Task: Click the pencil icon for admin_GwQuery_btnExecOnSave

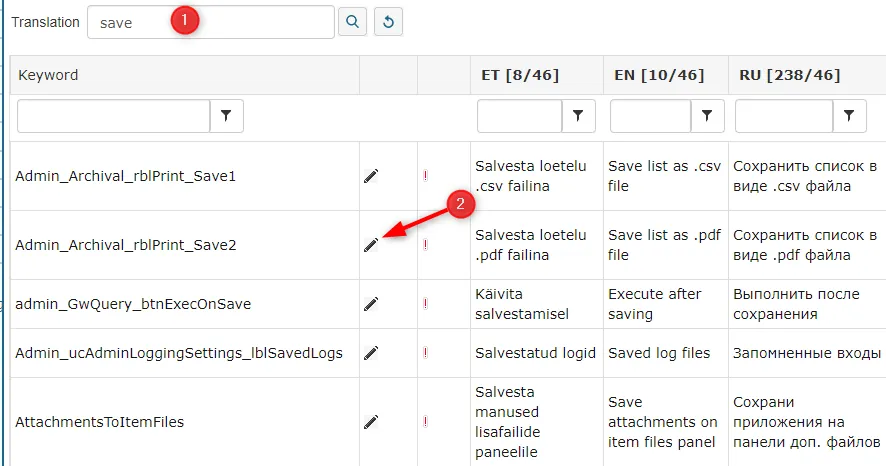Action: (371, 304)
